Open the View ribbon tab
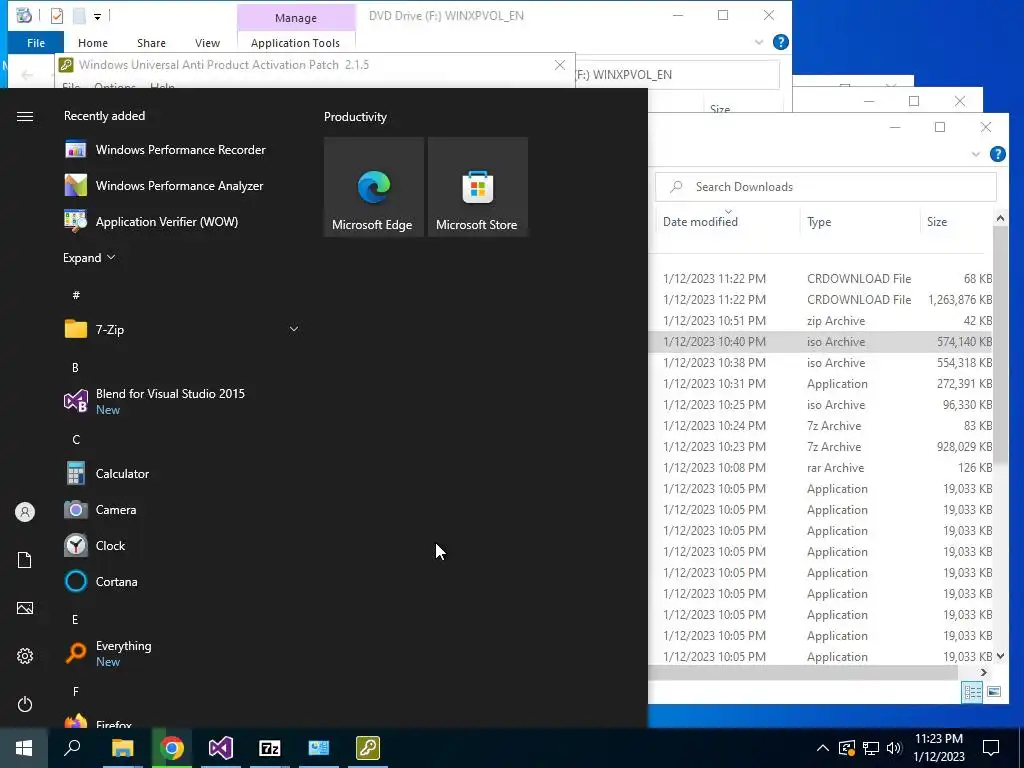Viewport: 1024px width, 768px height. [x=207, y=42]
